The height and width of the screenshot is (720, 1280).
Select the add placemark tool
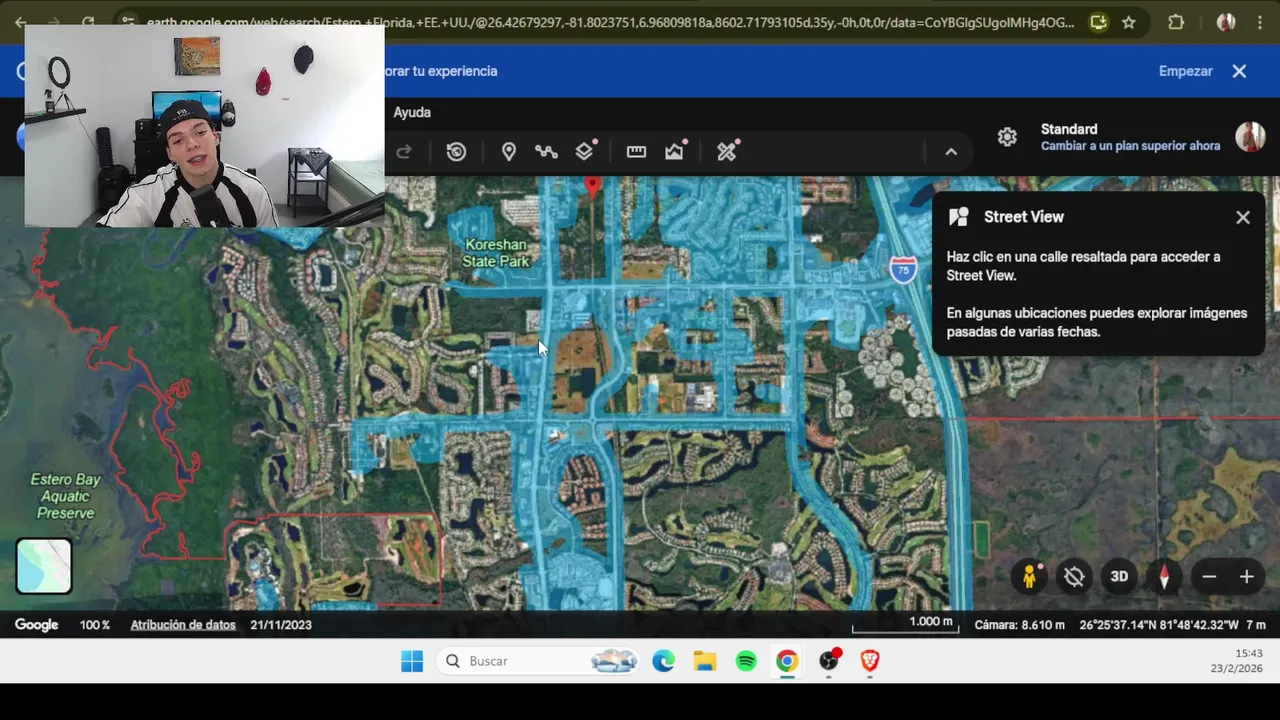pyautogui.click(x=509, y=152)
